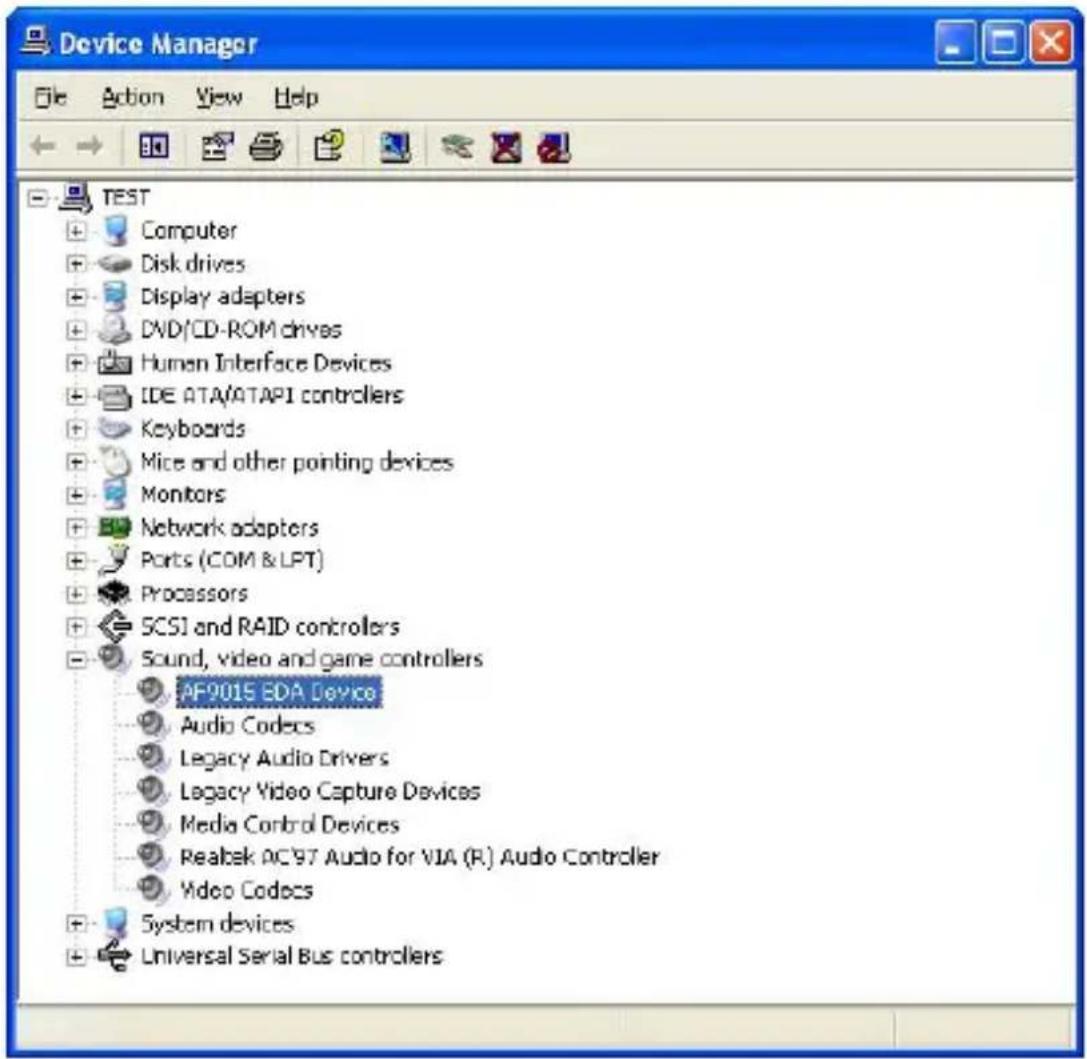This screenshot has height=1059, width=1087.
Task: Click the System devices icon
Action: click(x=116, y=923)
